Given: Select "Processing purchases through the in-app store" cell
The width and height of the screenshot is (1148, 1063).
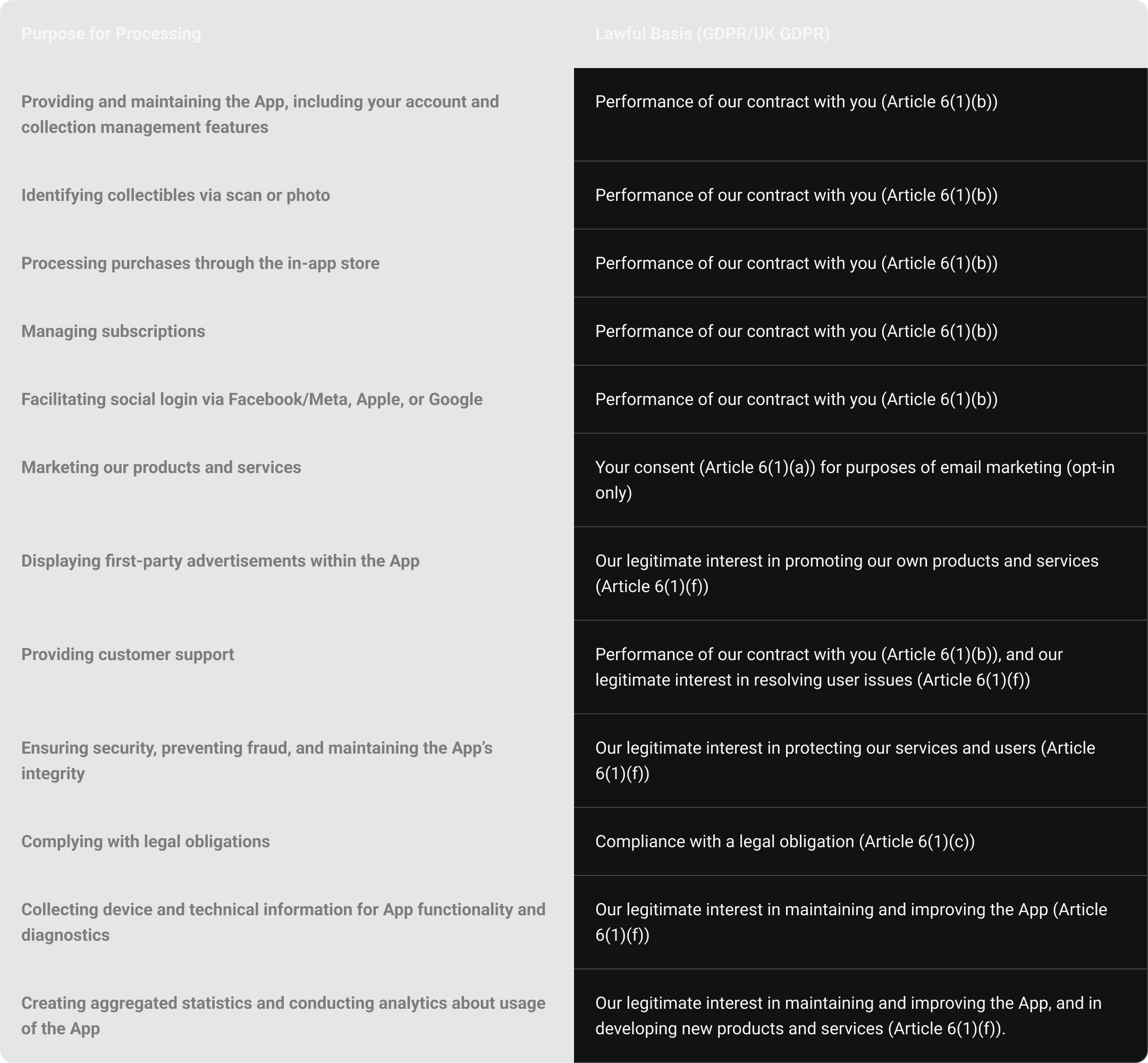Looking at the screenshot, I should pyautogui.click(x=200, y=264).
